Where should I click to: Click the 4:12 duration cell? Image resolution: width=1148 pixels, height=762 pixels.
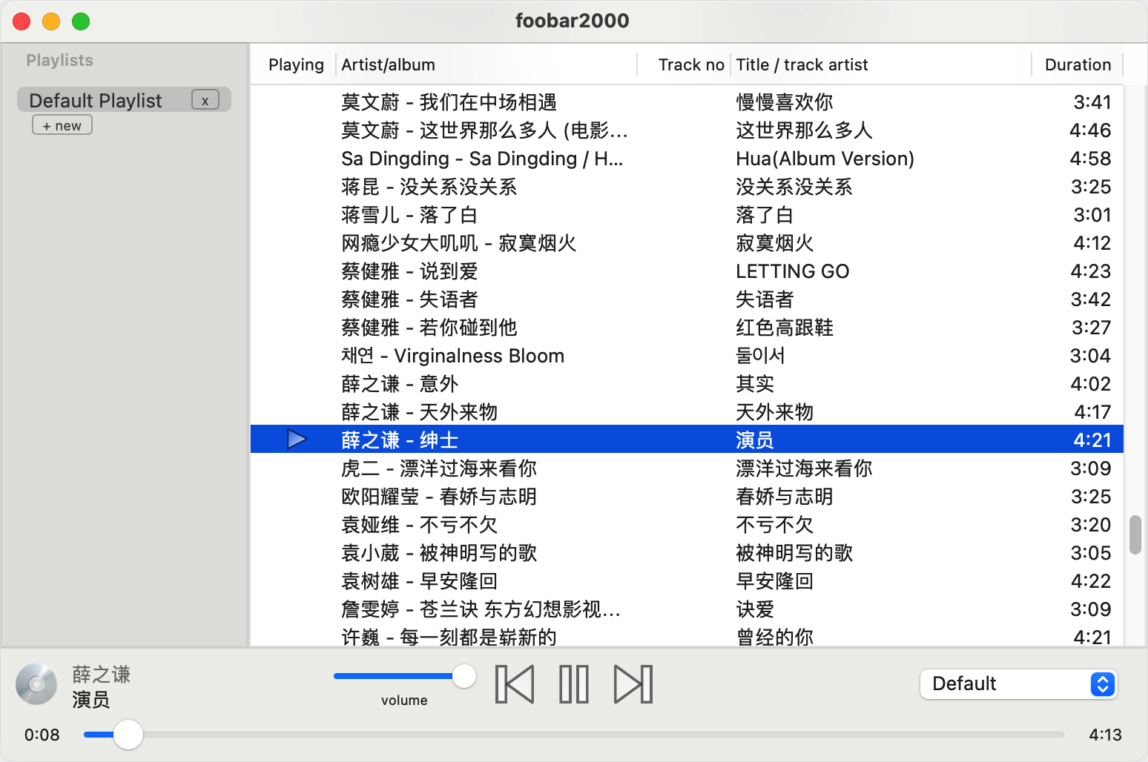point(1092,243)
